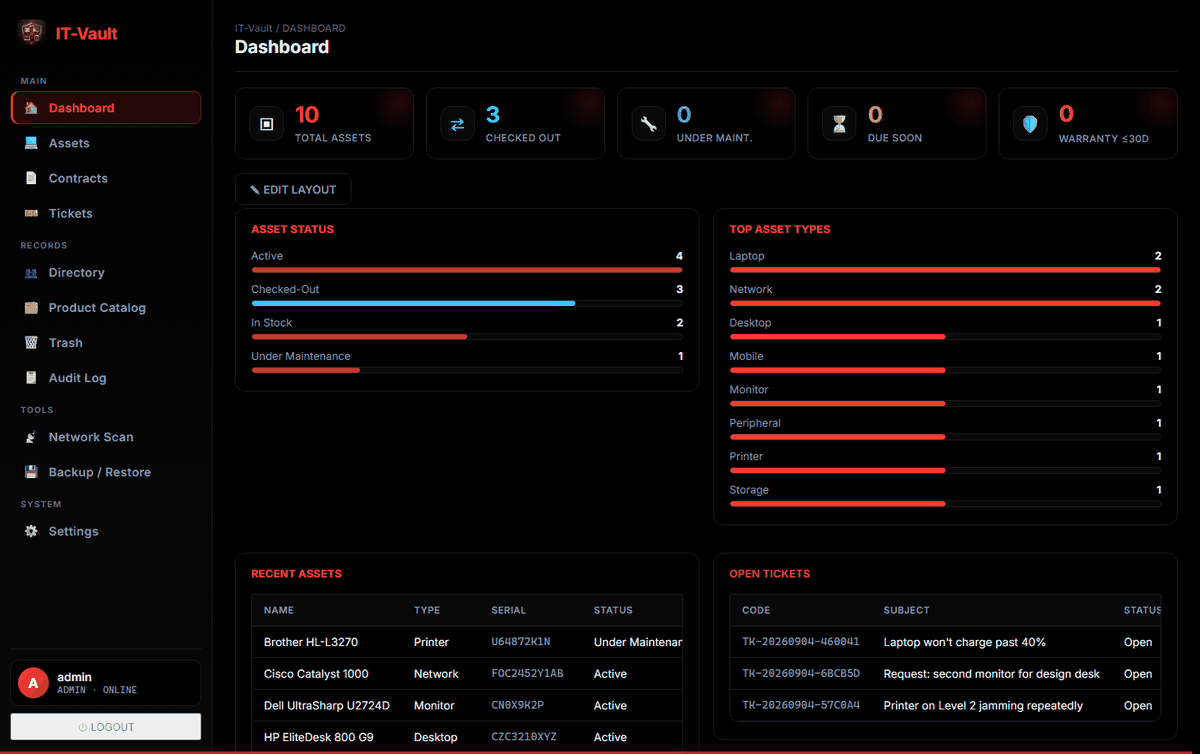Select the HP EliteDesk 800 G9 row
The height and width of the screenshot is (754, 1200).
pos(467,737)
